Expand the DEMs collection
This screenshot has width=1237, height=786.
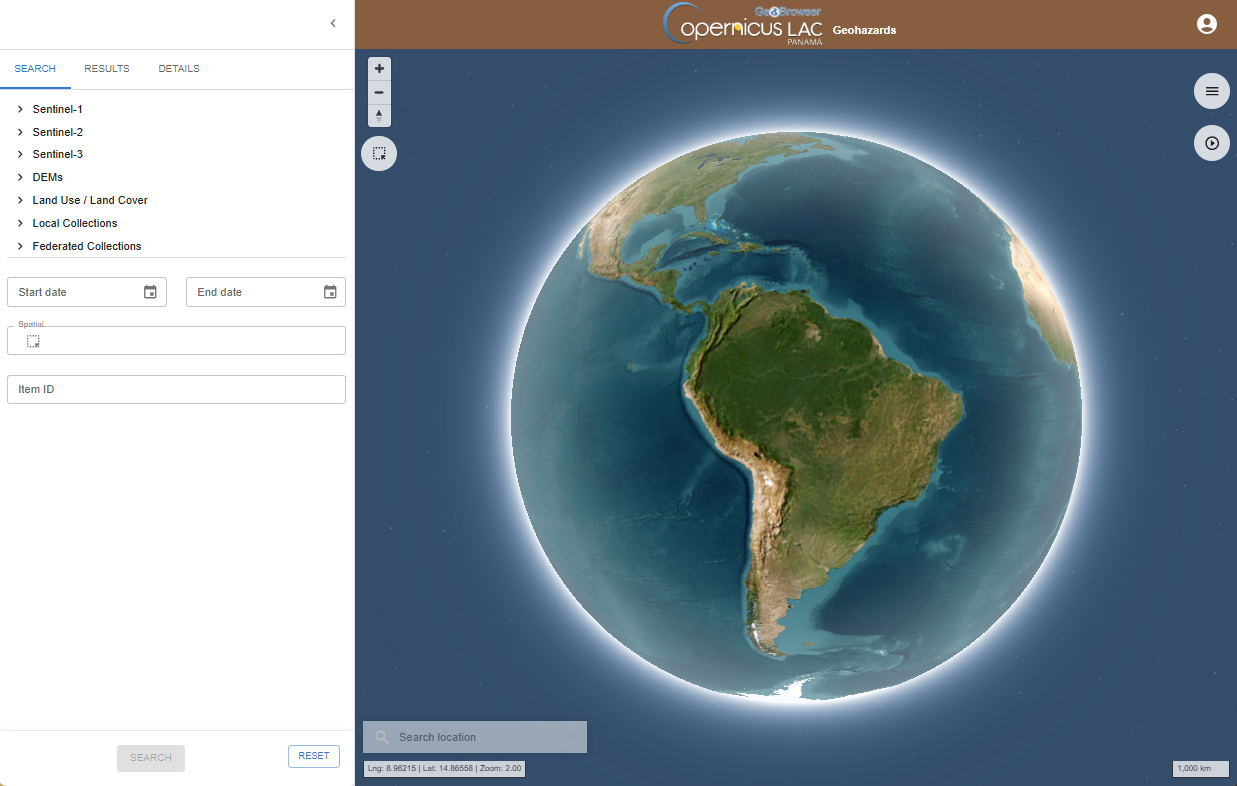pyautogui.click(x=20, y=177)
